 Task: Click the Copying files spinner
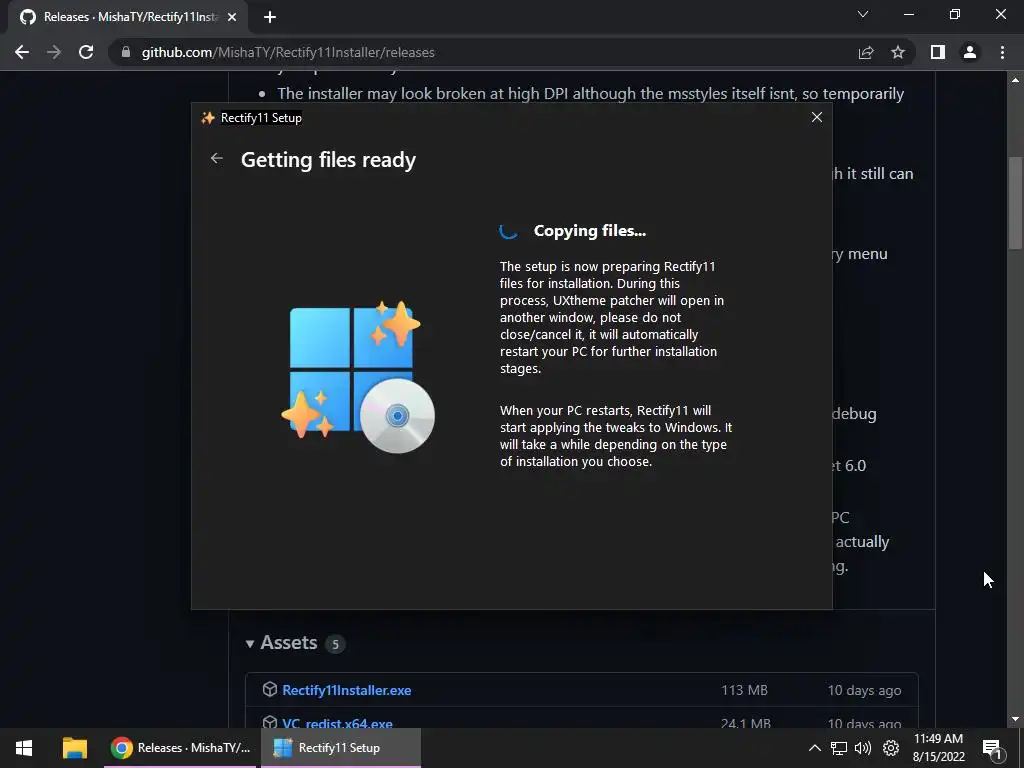(509, 231)
